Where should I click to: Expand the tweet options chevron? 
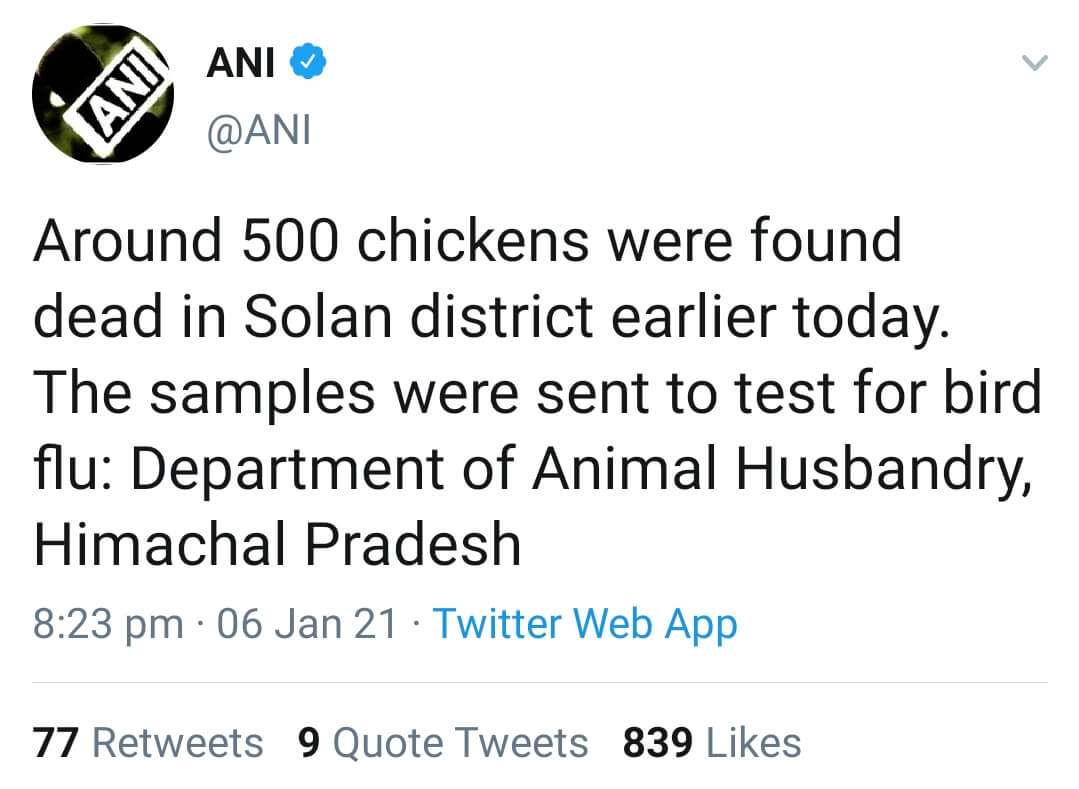pos(1035,63)
